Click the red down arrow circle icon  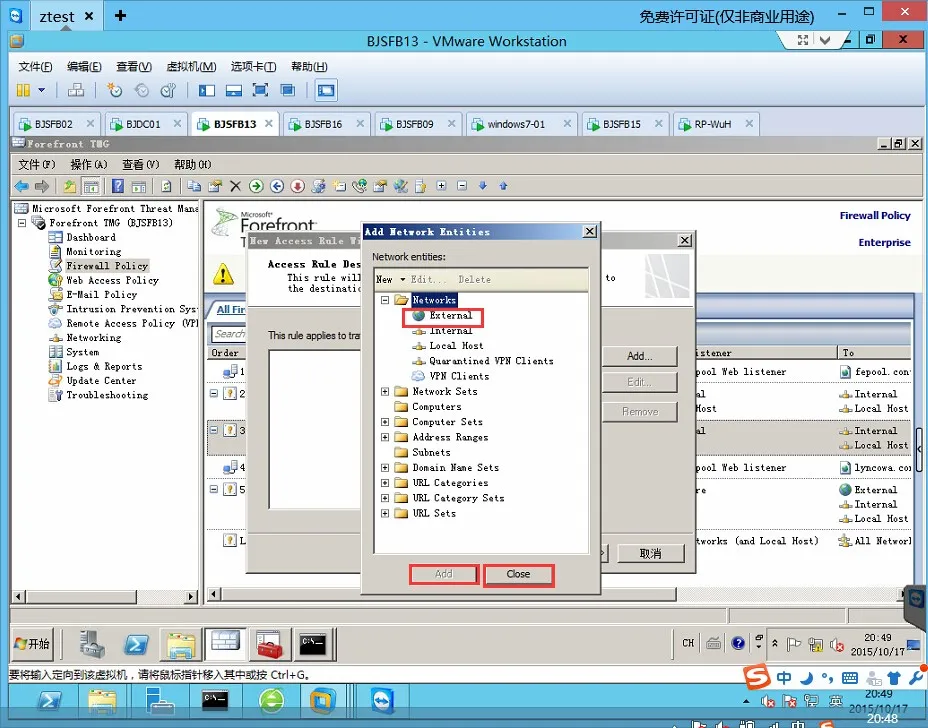pyautogui.click(x=298, y=186)
